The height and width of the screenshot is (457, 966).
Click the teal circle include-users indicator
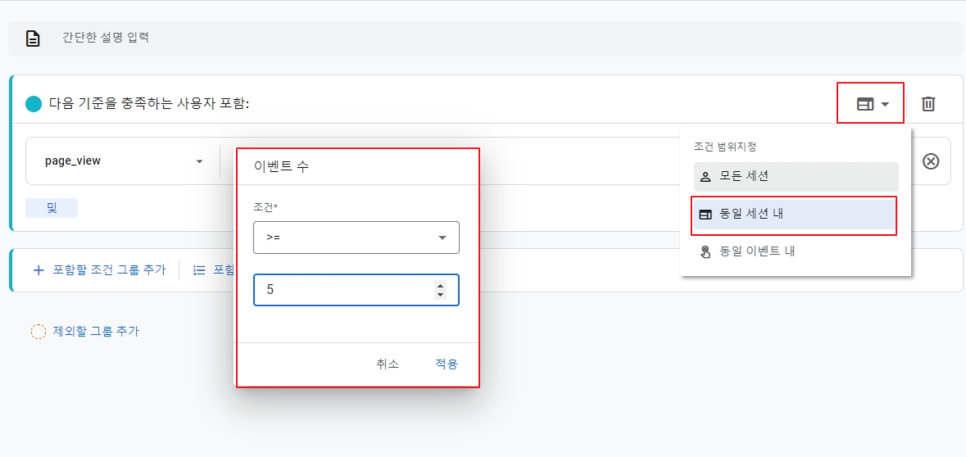[34, 103]
